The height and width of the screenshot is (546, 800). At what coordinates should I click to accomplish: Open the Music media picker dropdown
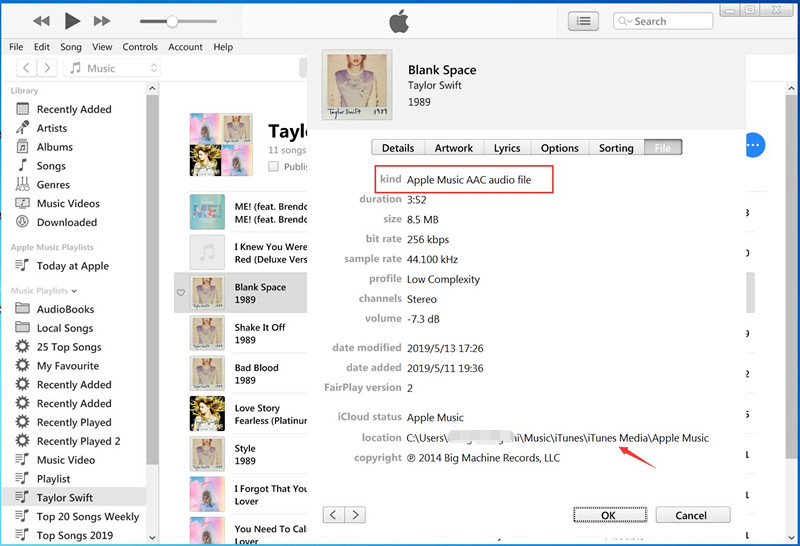(112, 68)
